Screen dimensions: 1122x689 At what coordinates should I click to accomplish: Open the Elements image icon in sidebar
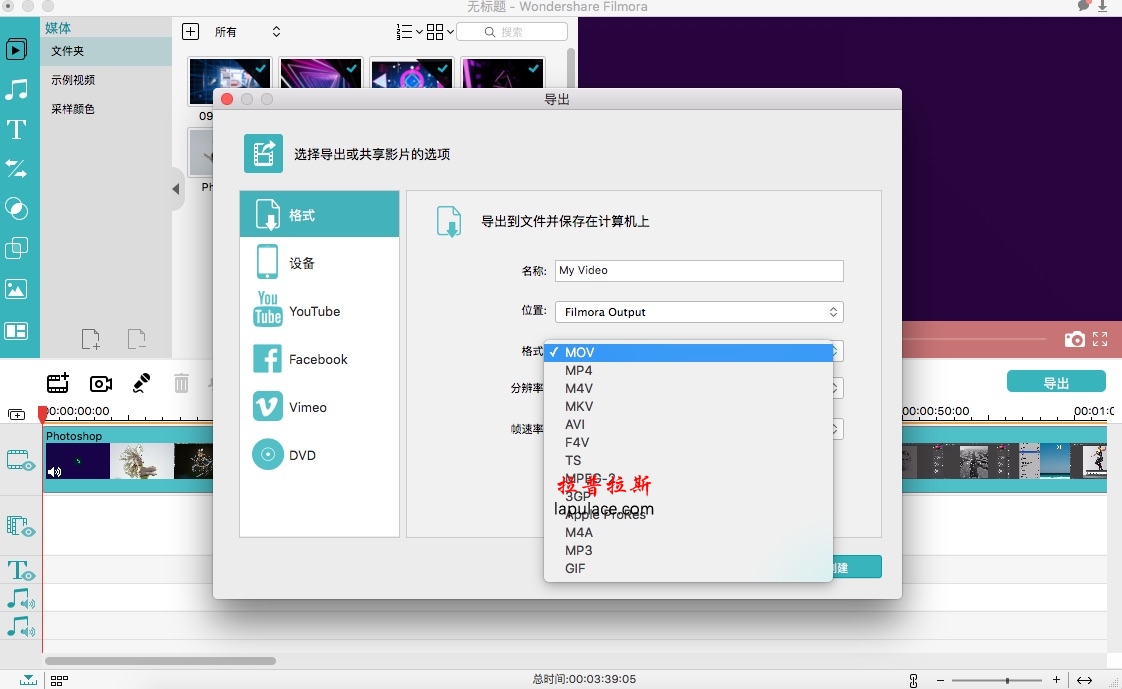16,288
